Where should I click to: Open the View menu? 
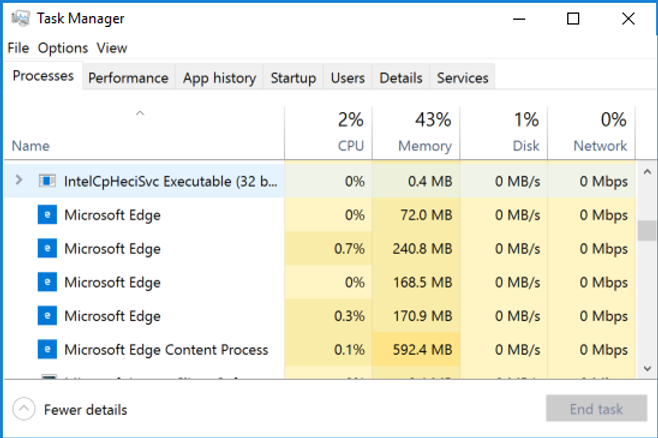pos(112,48)
